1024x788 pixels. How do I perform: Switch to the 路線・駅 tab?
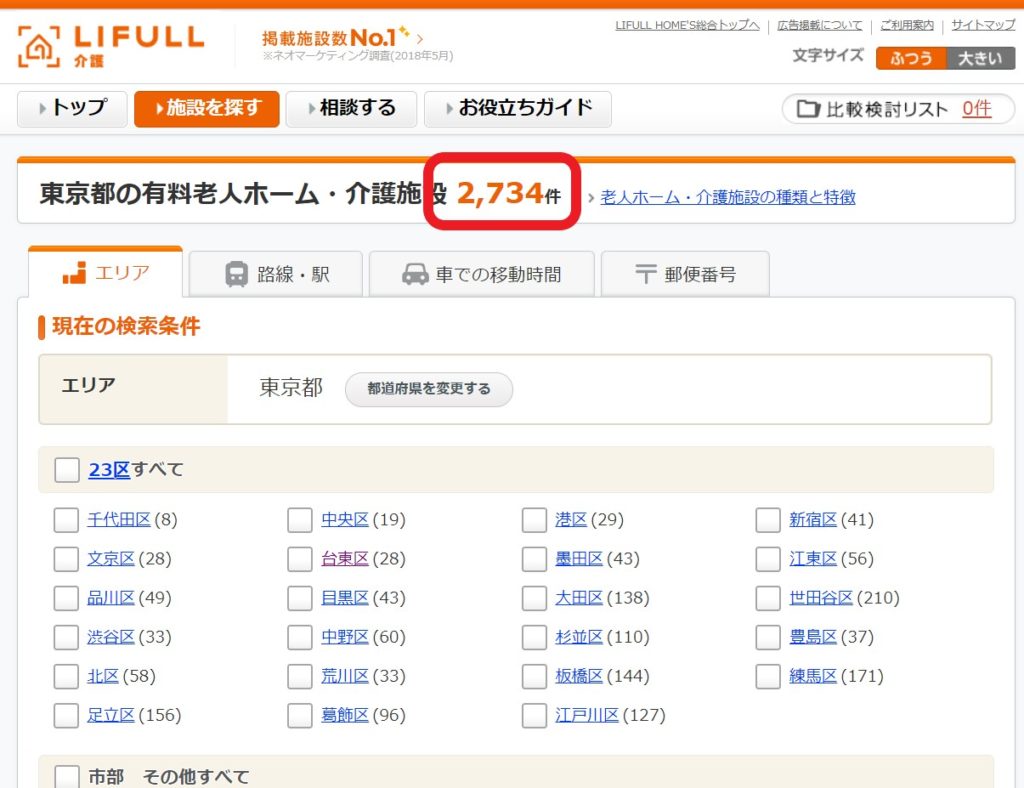tap(276, 274)
